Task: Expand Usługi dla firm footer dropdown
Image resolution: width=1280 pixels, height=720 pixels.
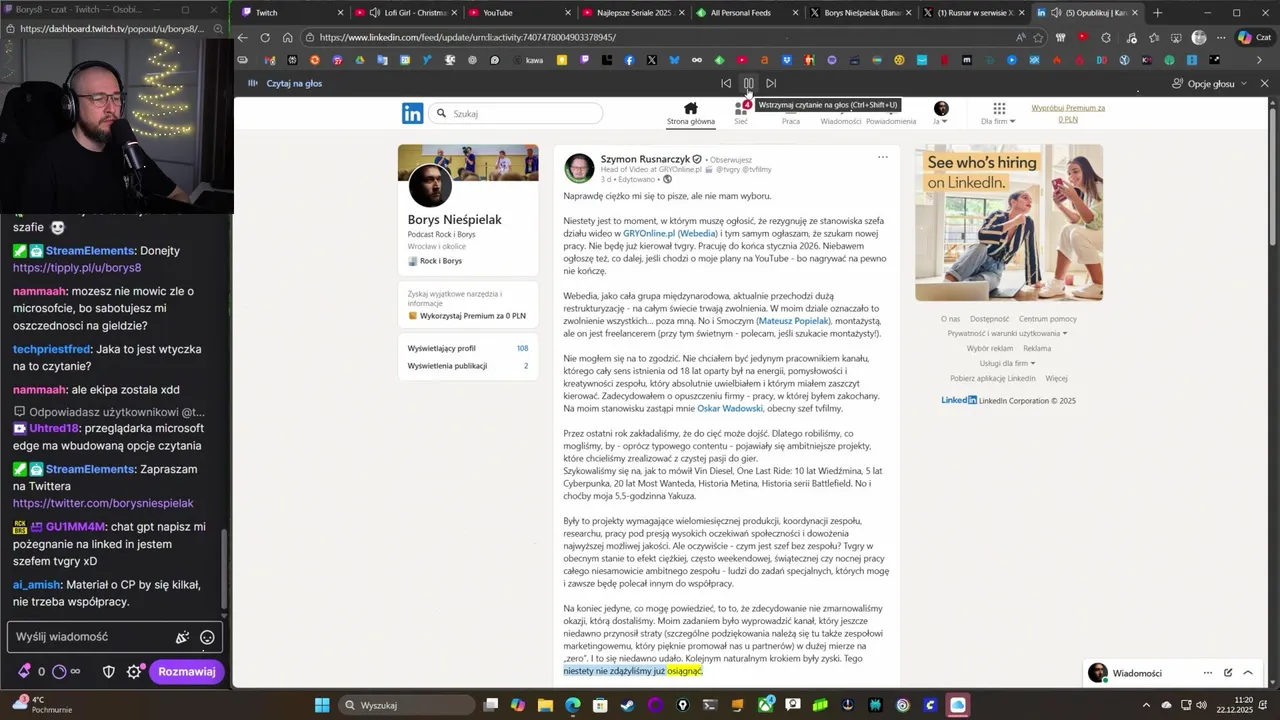Action: (1007, 363)
